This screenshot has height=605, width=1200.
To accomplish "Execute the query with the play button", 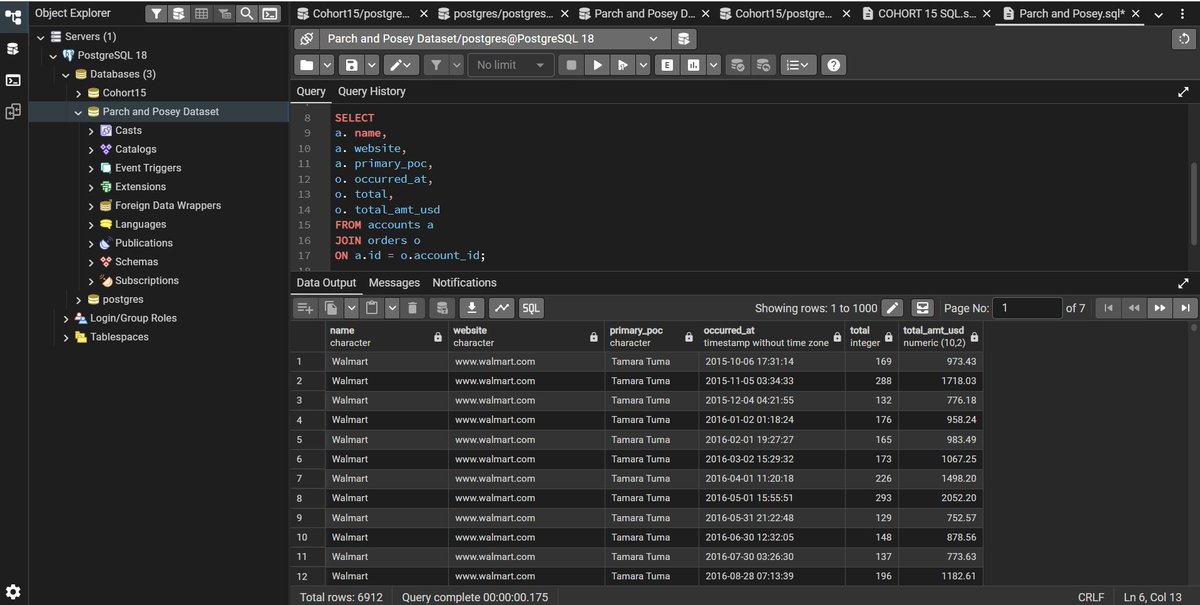I will pyautogui.click(x=597, y=65).
